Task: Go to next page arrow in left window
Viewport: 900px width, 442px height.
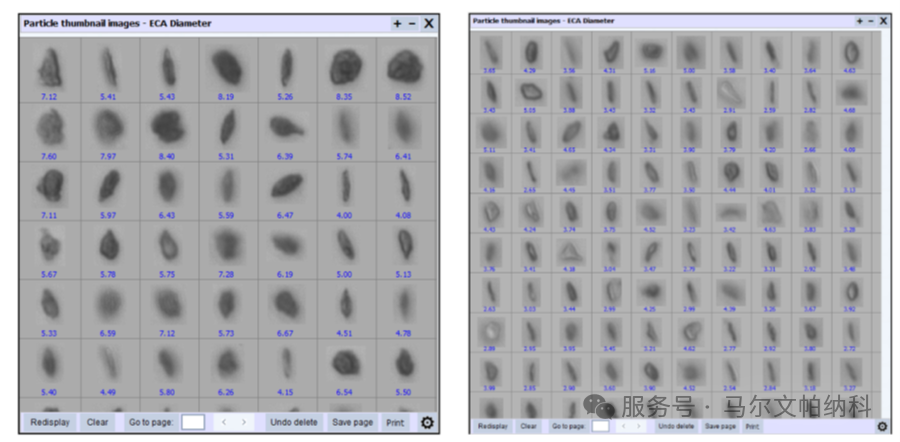Action: click(244, 422)
